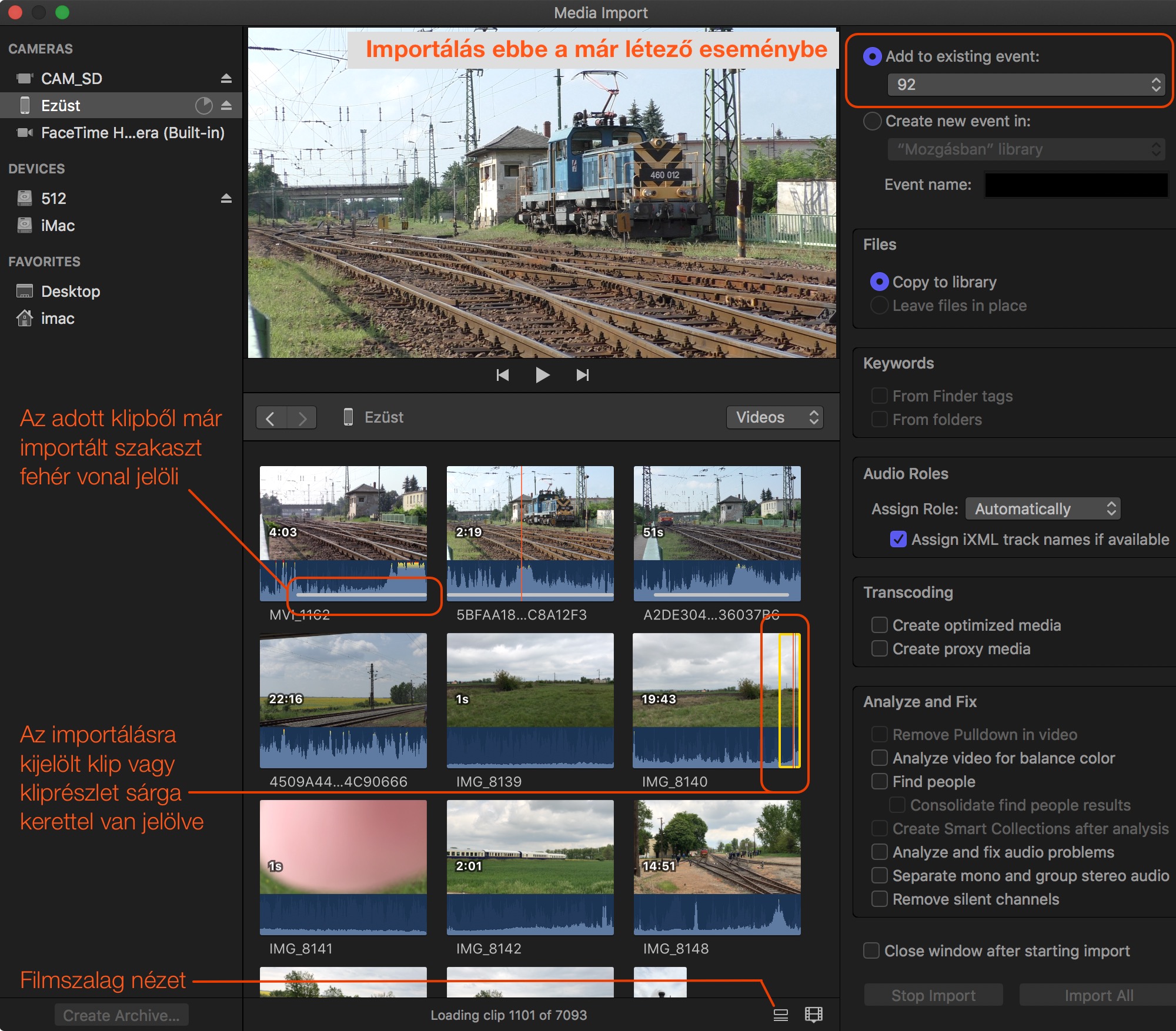Image resolution: width=1176 pixels, height=1031 pixels.
Task: Open the Desktop favorite folder
Action: click(121, 292)
